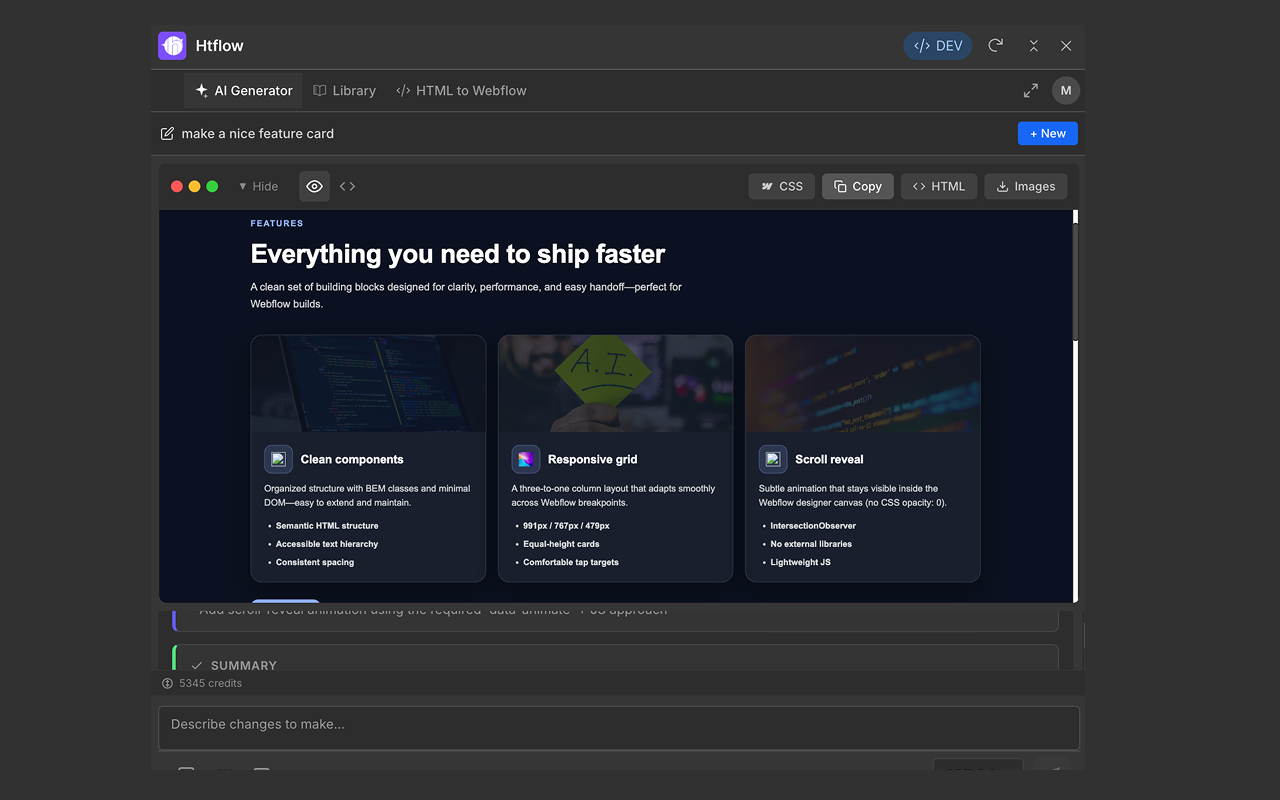The image size is (1280, 800).
Task: Click the edit pencil icon beside prompt title
Action: (167, 133)
